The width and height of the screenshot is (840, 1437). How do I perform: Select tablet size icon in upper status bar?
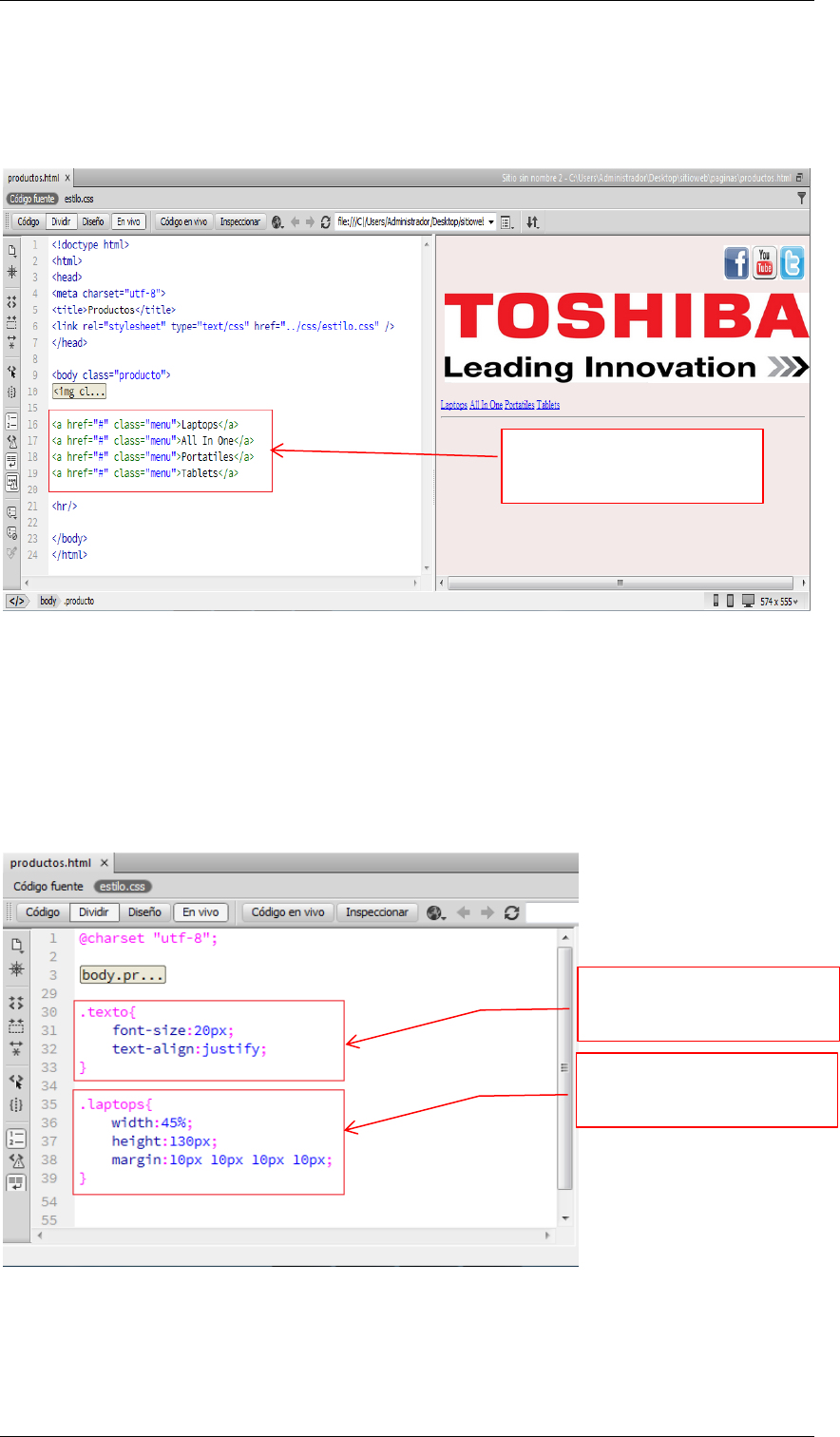[x=730, y=601]
